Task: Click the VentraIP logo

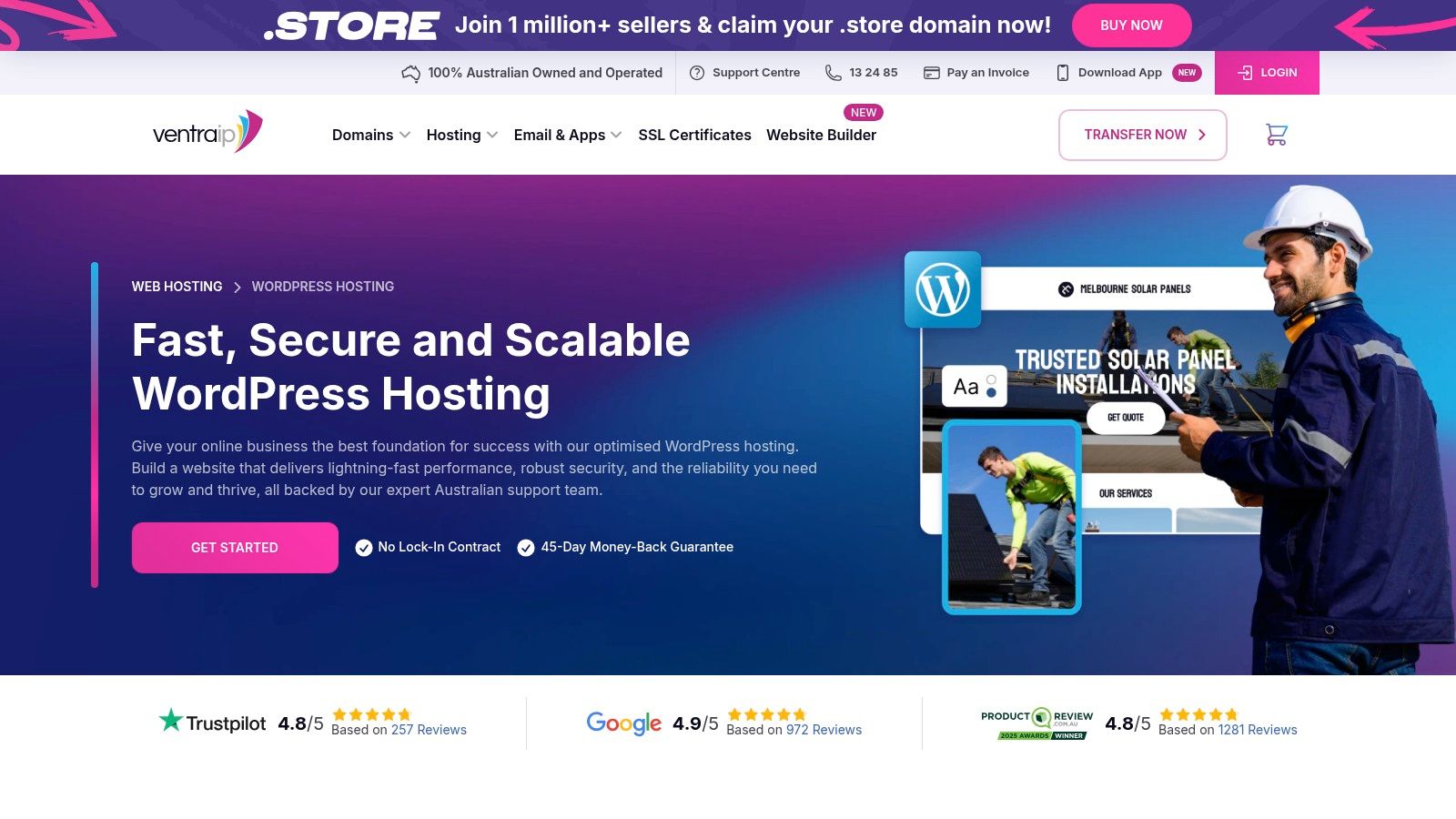Action: click(x=207, y=131)
